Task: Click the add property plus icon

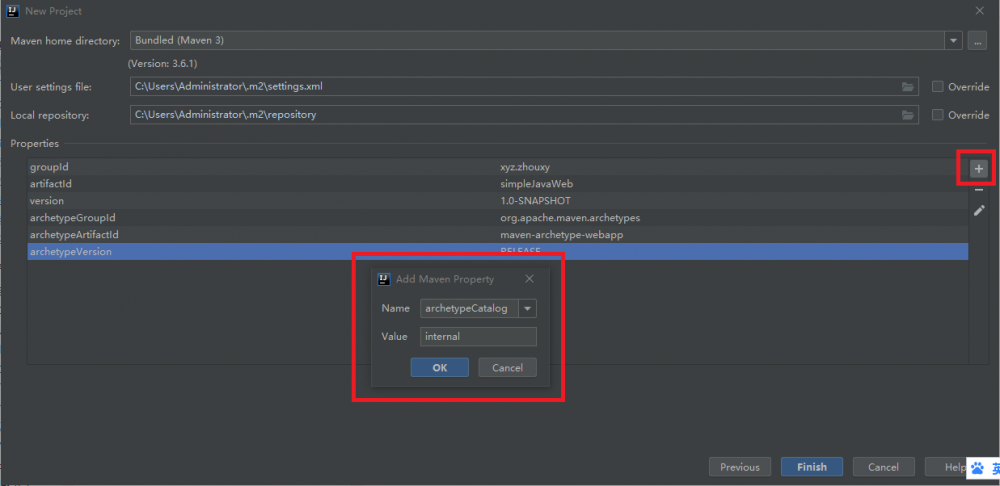Action: [x=979, y=169]
